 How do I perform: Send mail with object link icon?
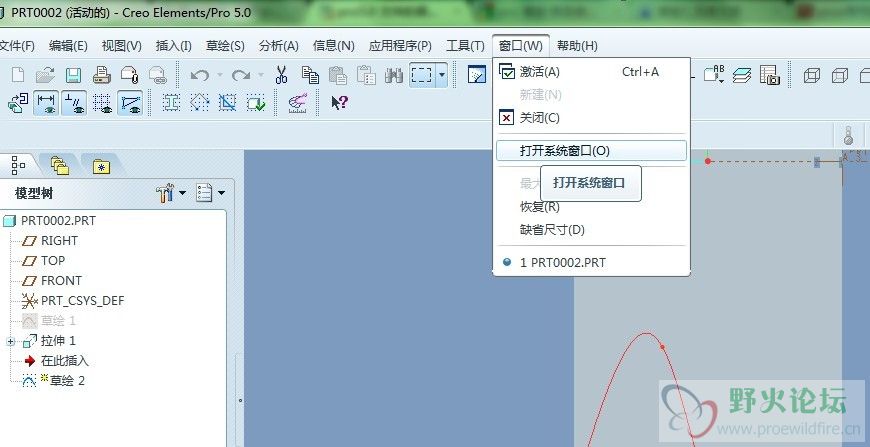(x=158, y=75)
